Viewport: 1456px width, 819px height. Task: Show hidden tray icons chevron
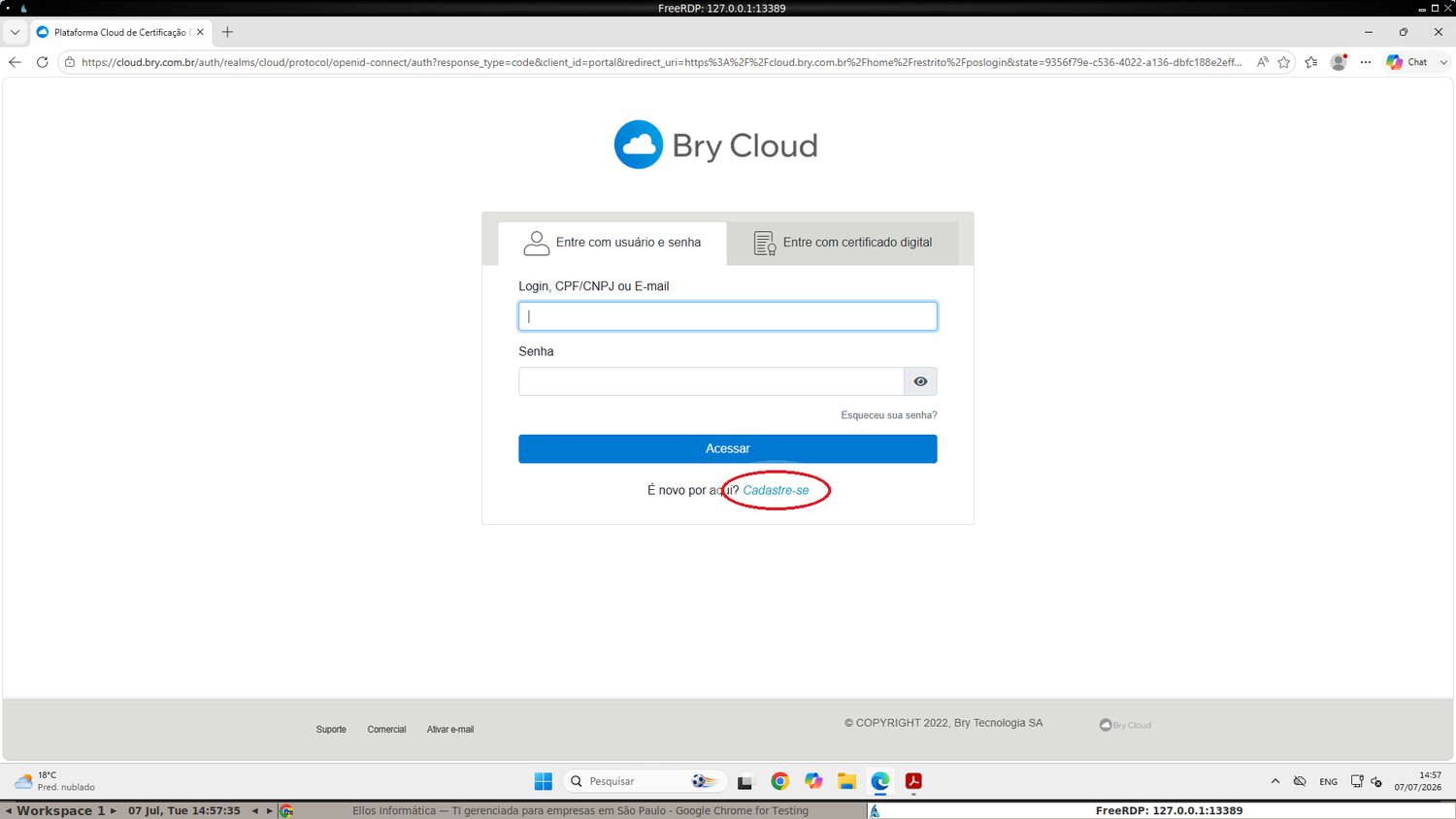click(1275, 781)
